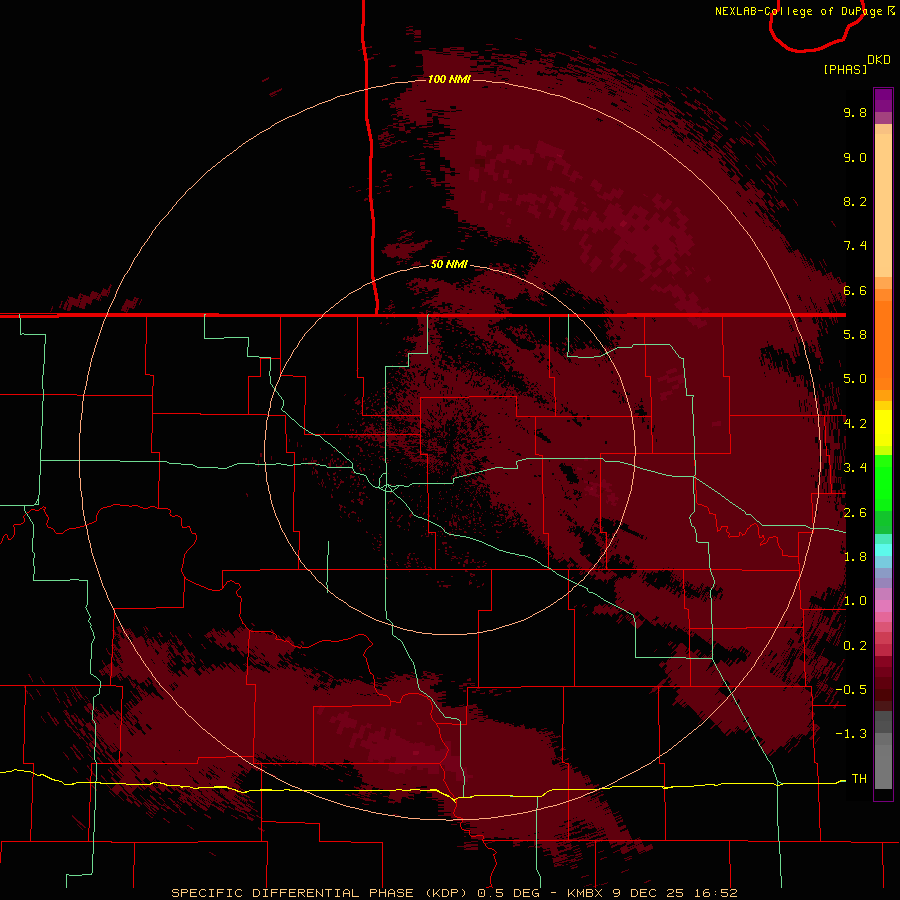Image resolution: width=900 pixels, height=900 pixels.
Task: Click the purple segment at top of color bar
Action: 883,100
